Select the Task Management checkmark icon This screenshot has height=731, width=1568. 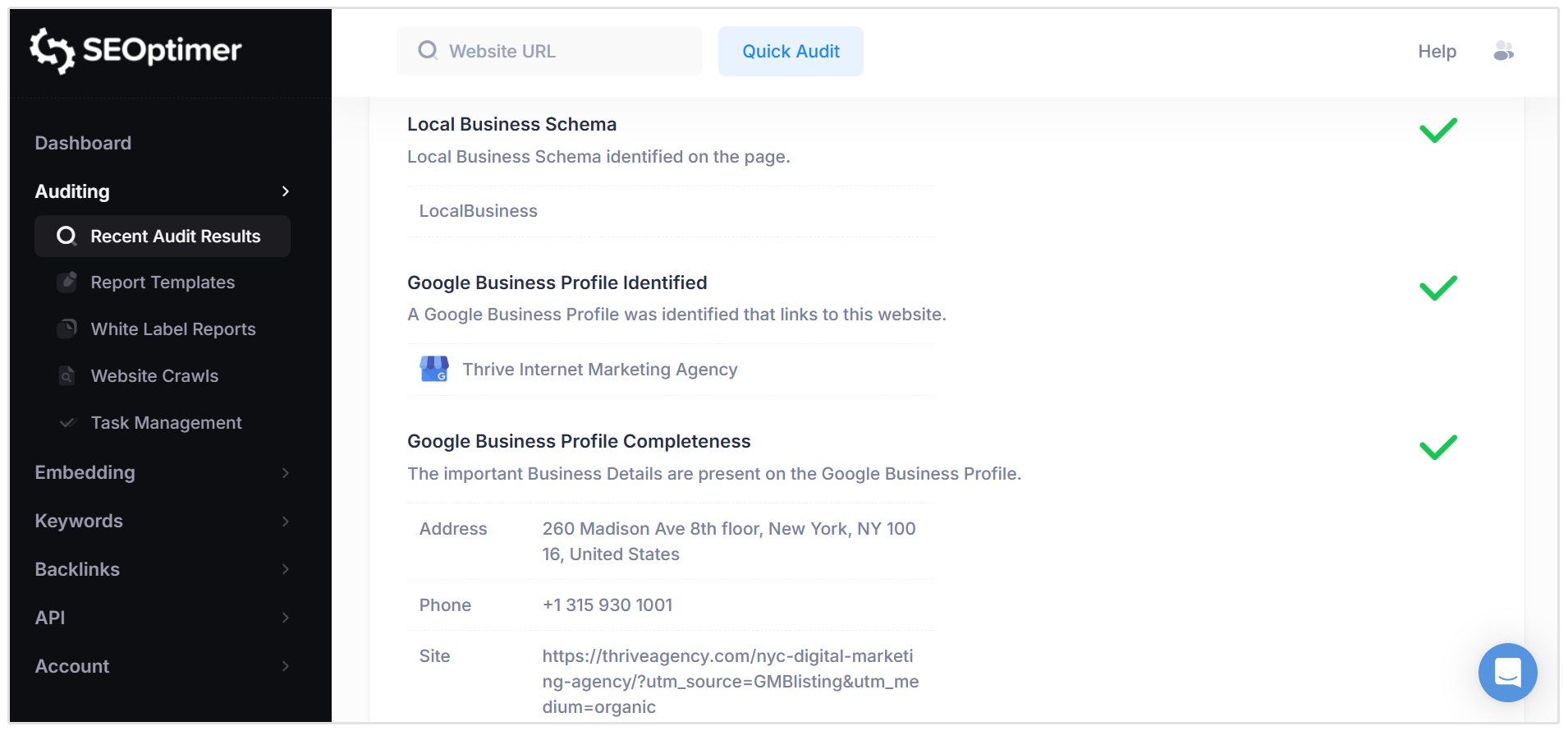(67, 422)
